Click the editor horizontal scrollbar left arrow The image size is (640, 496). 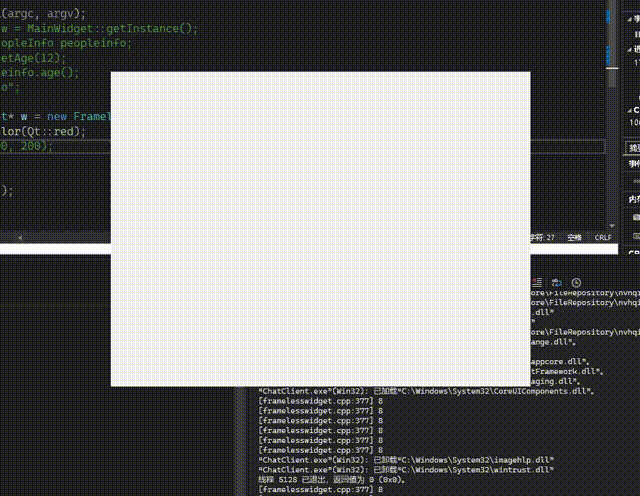[x=20, y=238]
